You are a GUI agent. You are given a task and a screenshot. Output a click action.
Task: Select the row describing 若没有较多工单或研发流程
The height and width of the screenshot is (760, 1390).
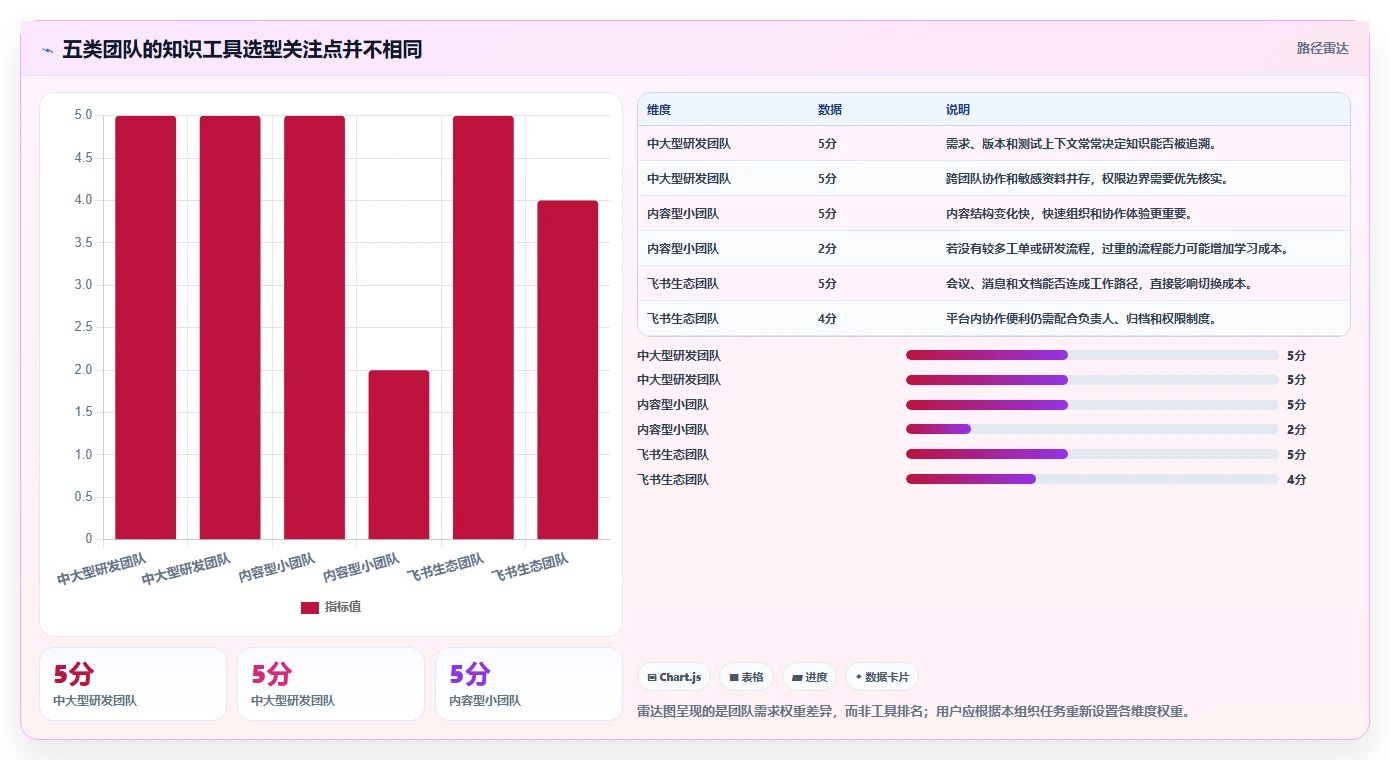[993, 249]
